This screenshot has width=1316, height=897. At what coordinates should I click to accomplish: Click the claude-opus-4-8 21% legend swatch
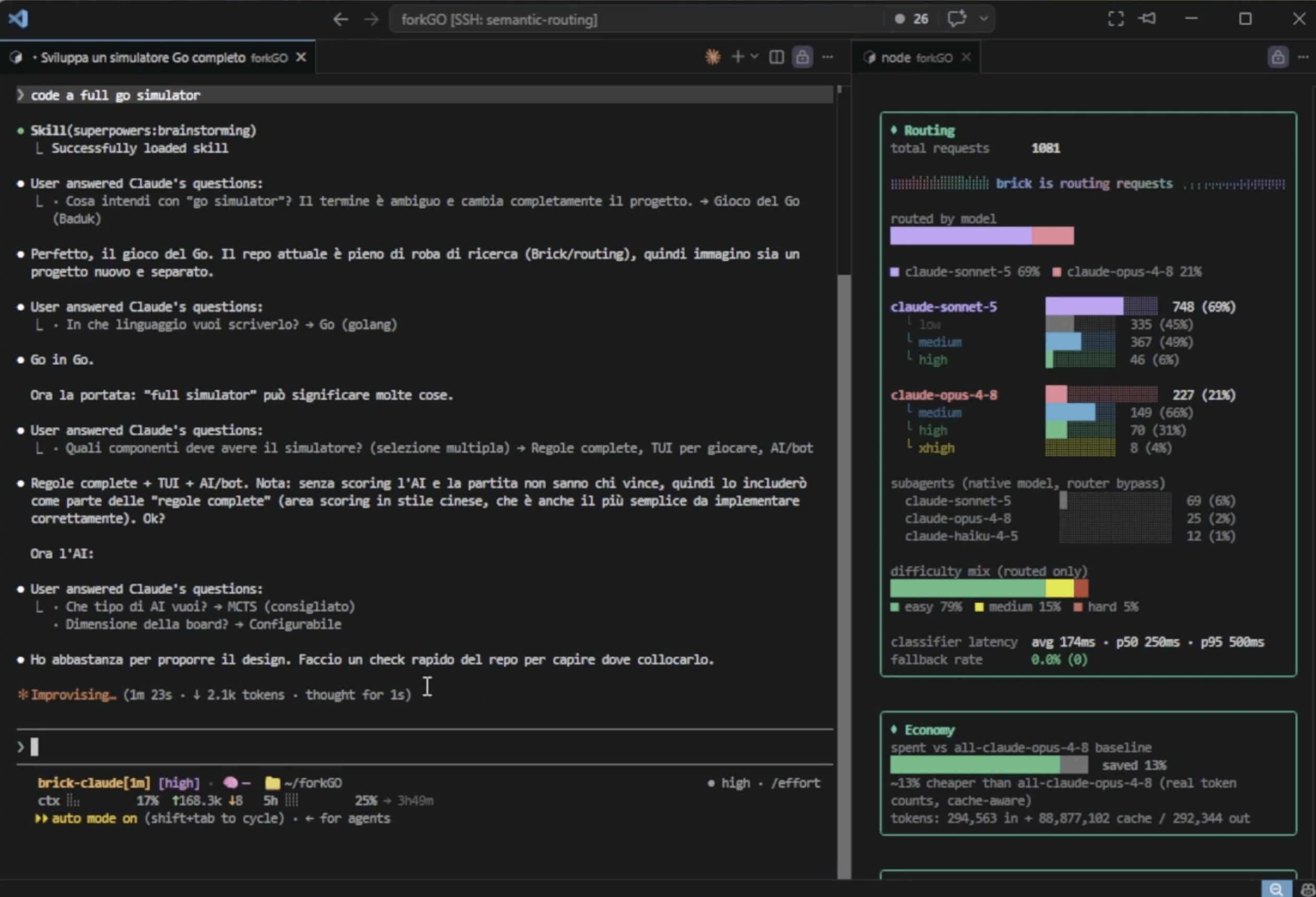(x=1057, y=272)
